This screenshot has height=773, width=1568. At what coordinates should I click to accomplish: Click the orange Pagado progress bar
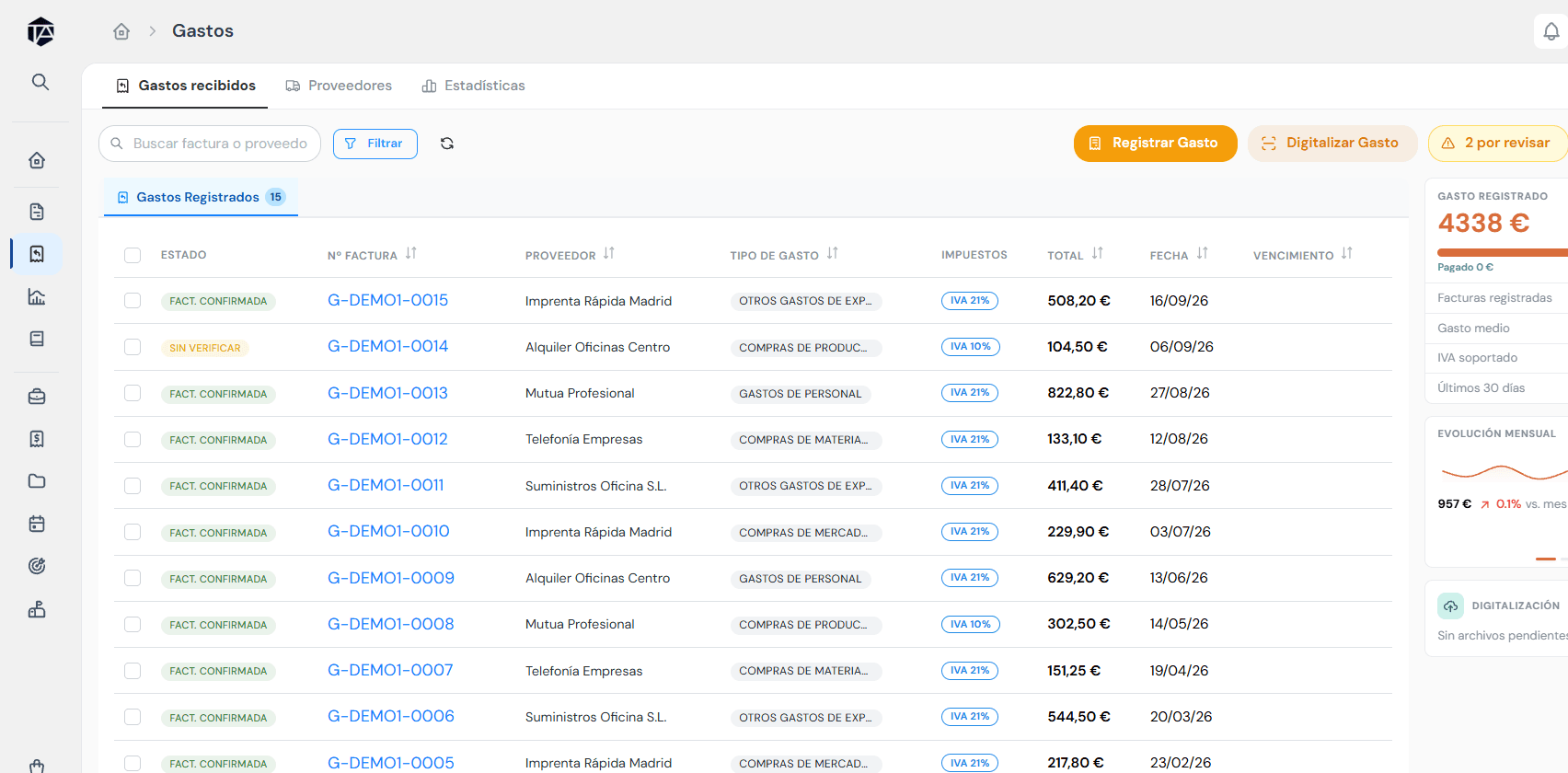pos(1503,252)
